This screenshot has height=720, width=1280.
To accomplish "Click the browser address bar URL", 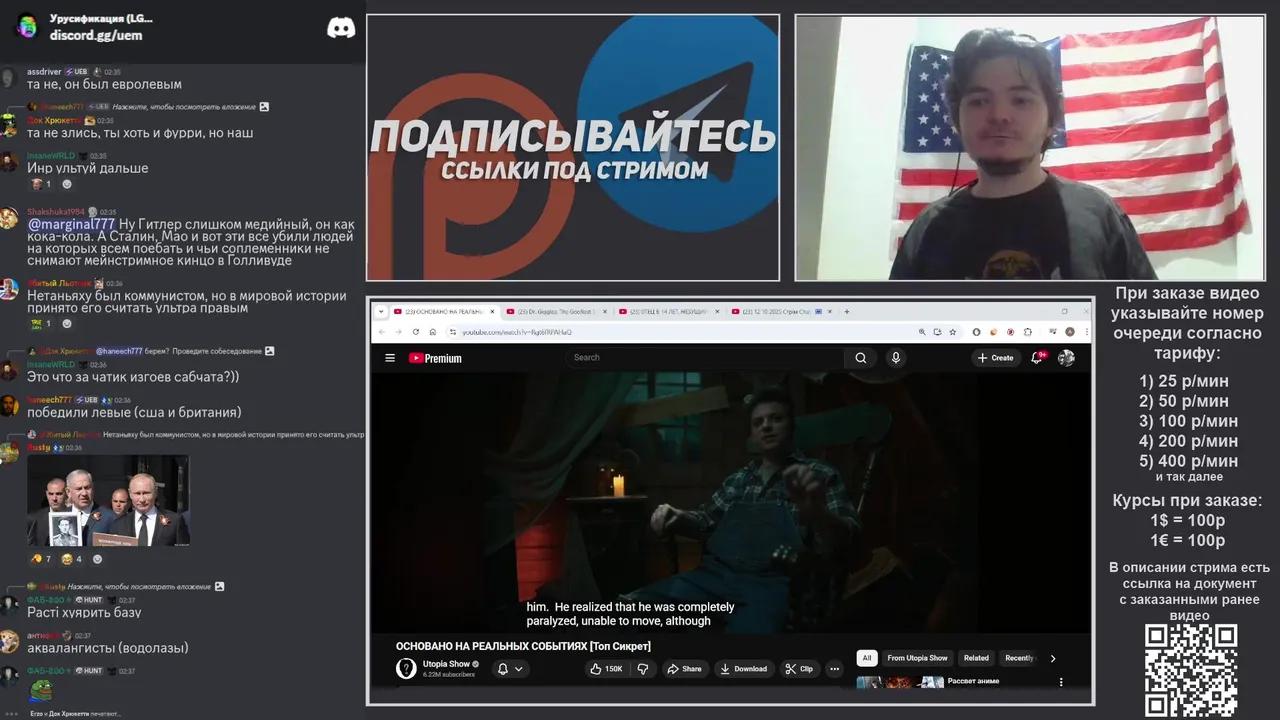I will [517, 332].
